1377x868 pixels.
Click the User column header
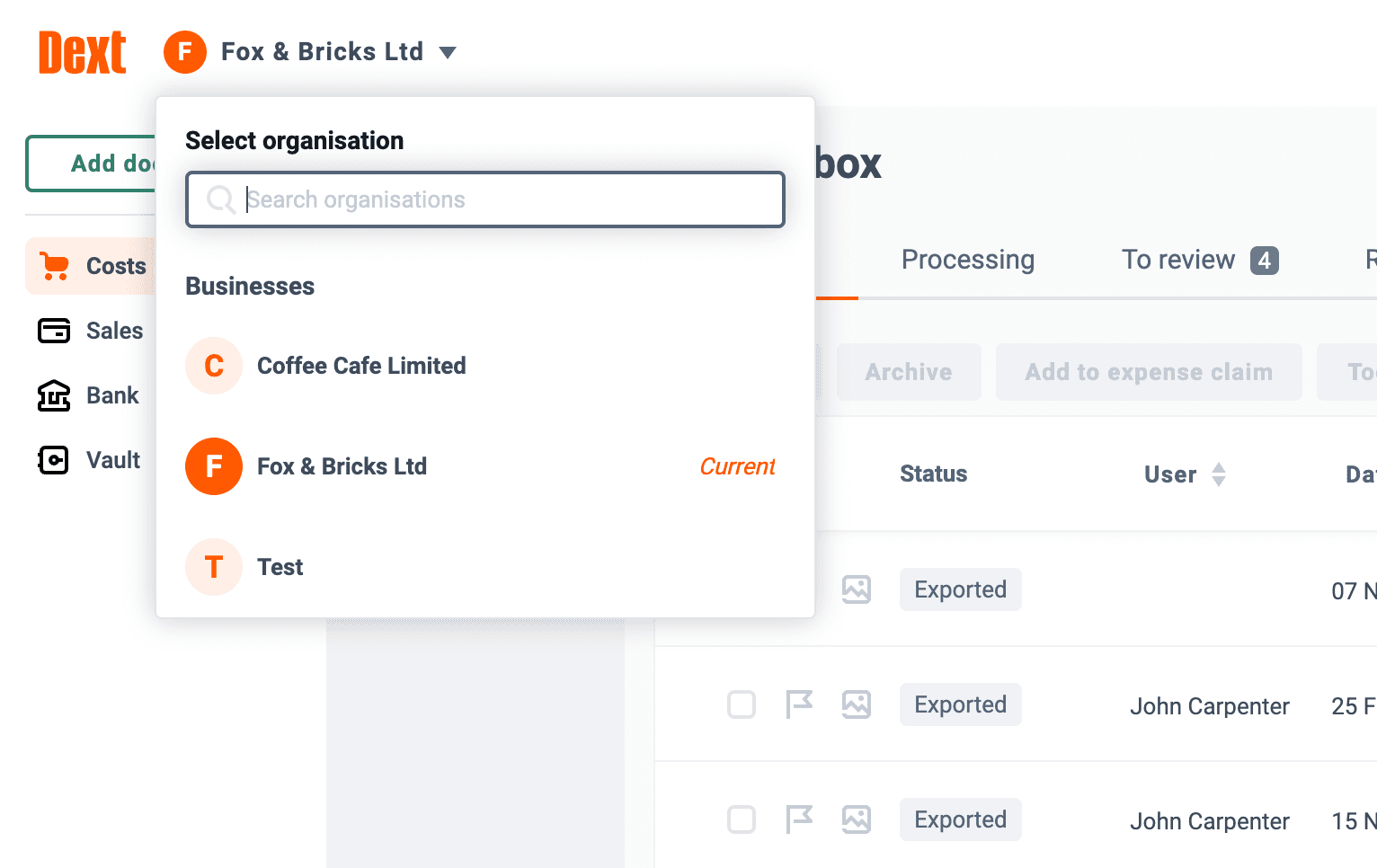click(x=1170, y=474)
